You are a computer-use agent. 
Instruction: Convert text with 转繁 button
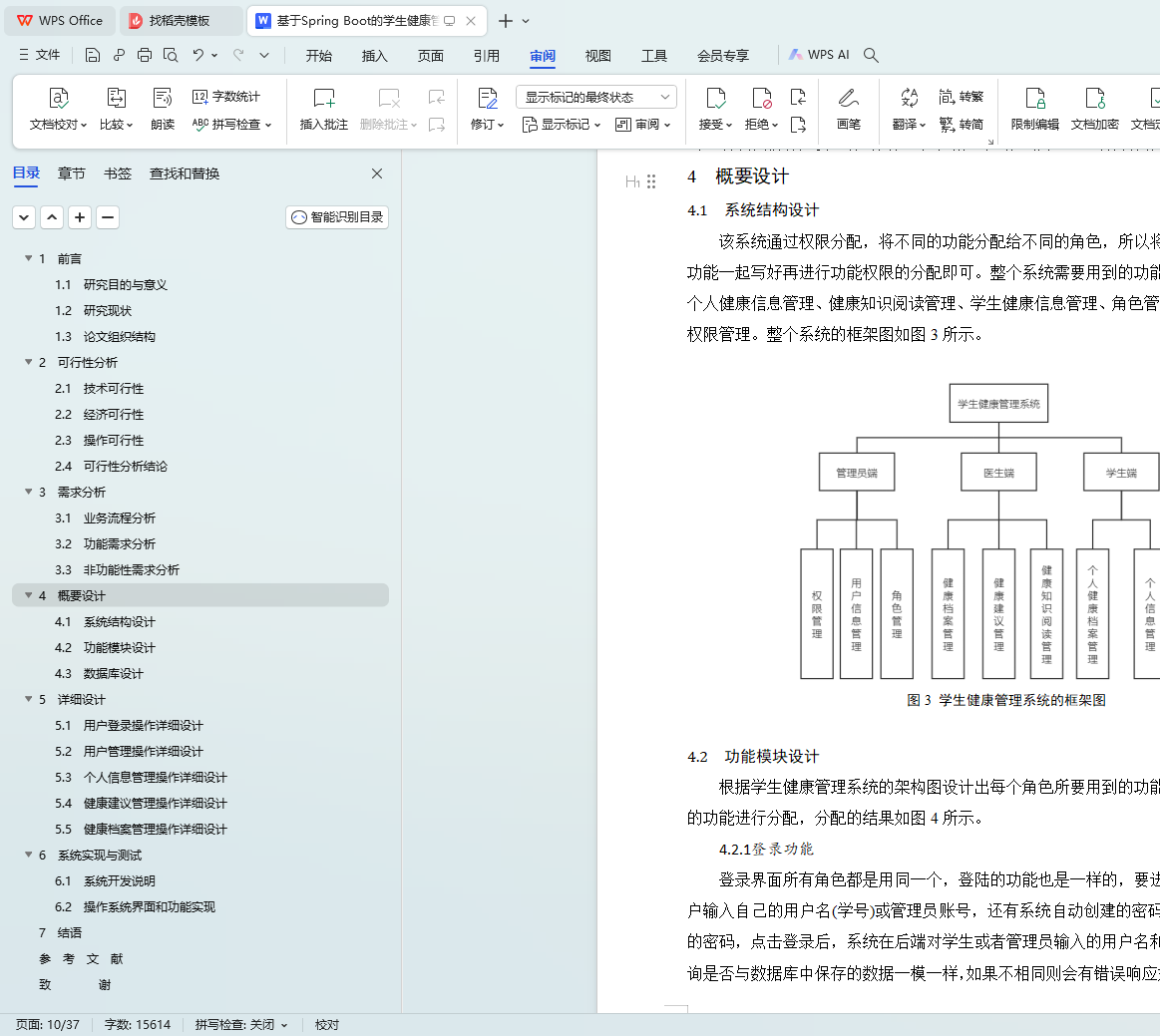[961, 97]
